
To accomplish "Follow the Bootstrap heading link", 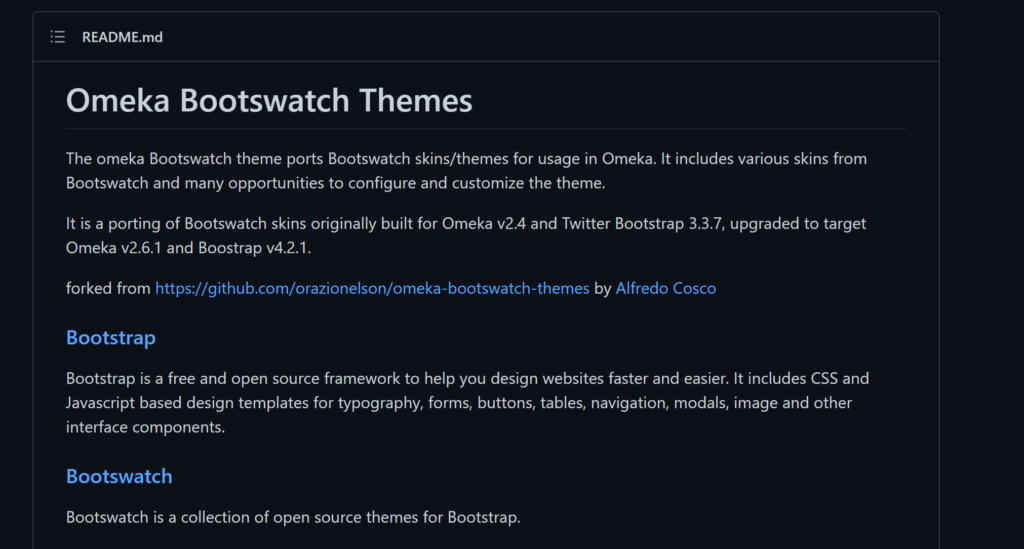I will click(x=110, y=337).
